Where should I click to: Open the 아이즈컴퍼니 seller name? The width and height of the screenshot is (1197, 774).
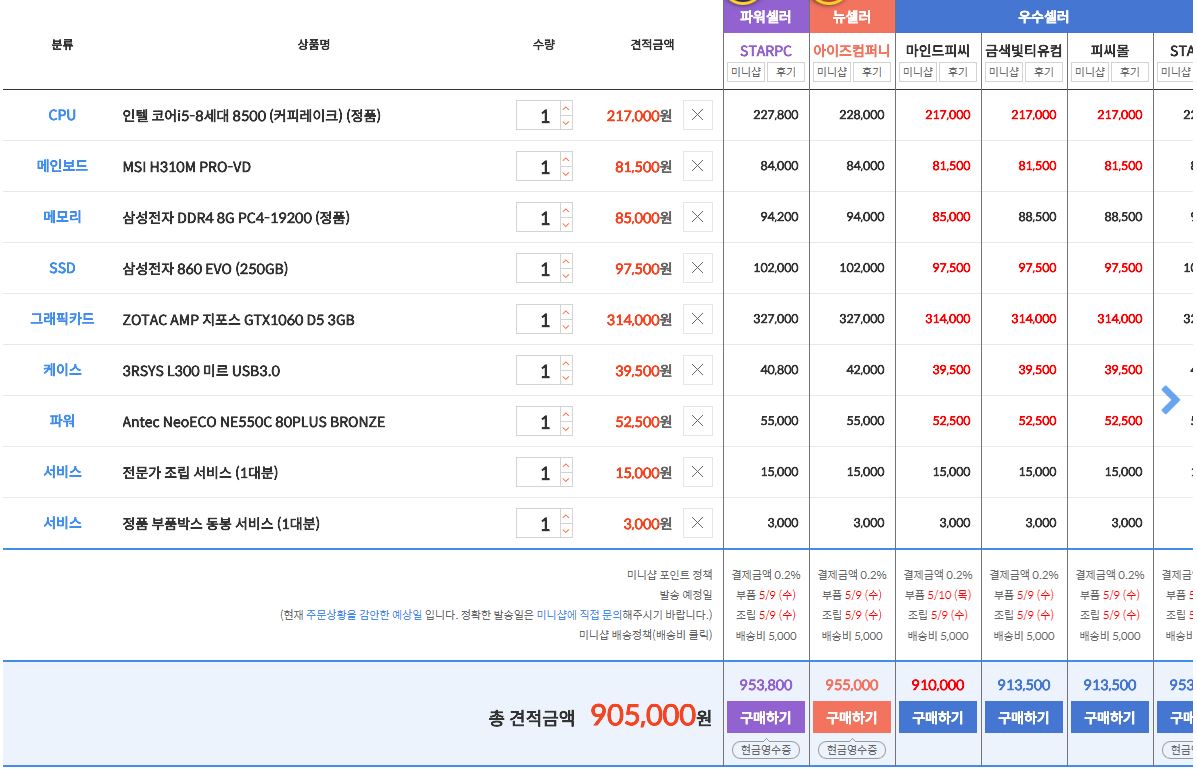click(851, 50)
